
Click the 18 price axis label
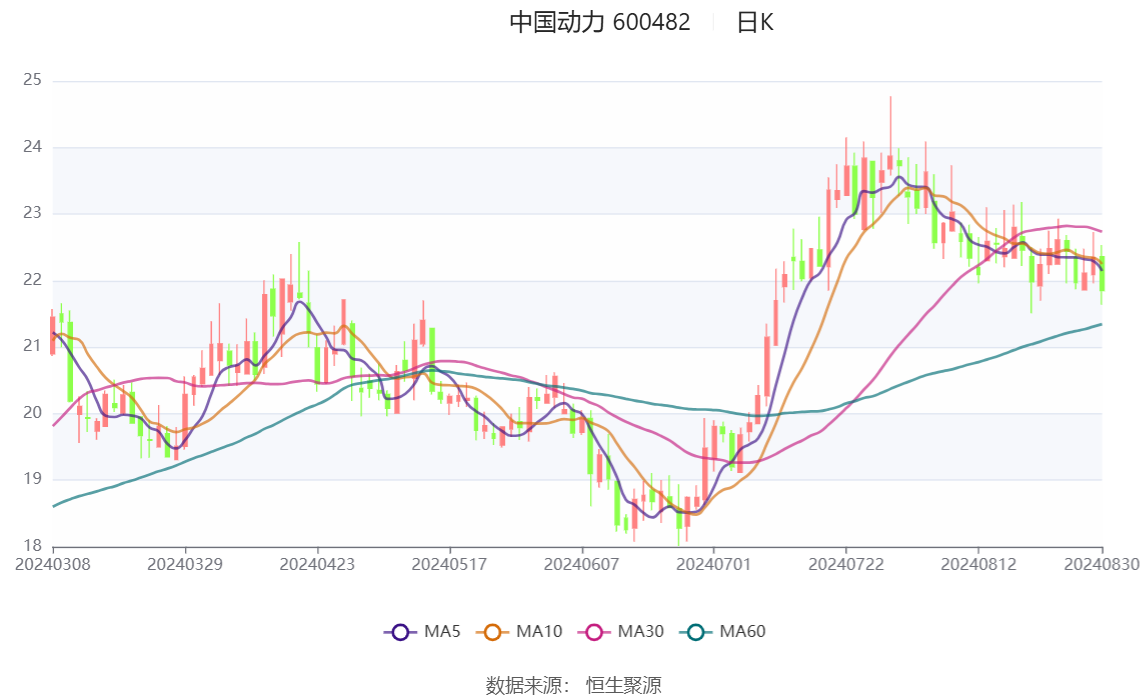[x=32, y=545]
